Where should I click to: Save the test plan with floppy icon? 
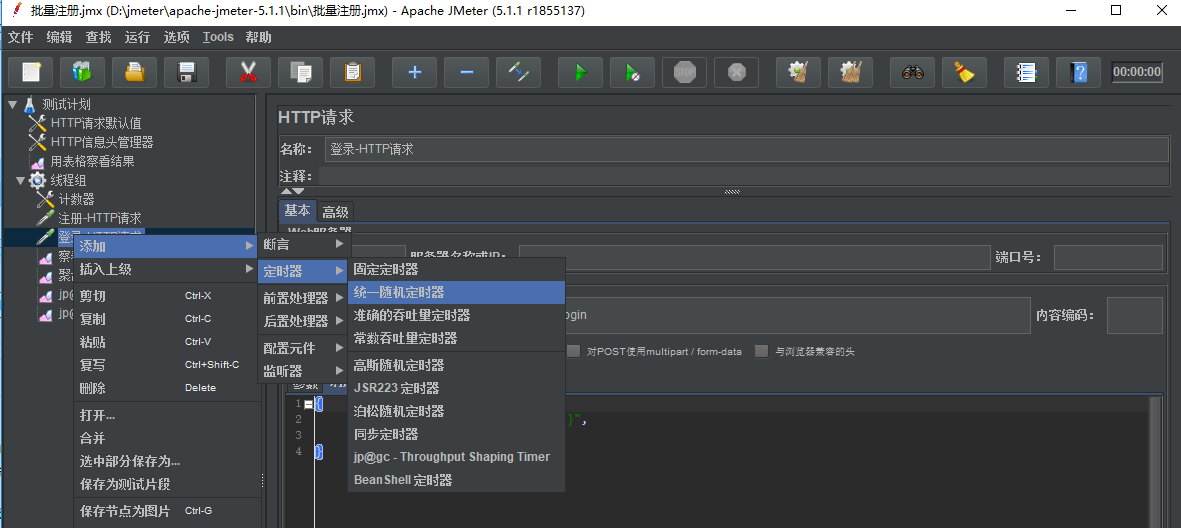tap(186, 72)
